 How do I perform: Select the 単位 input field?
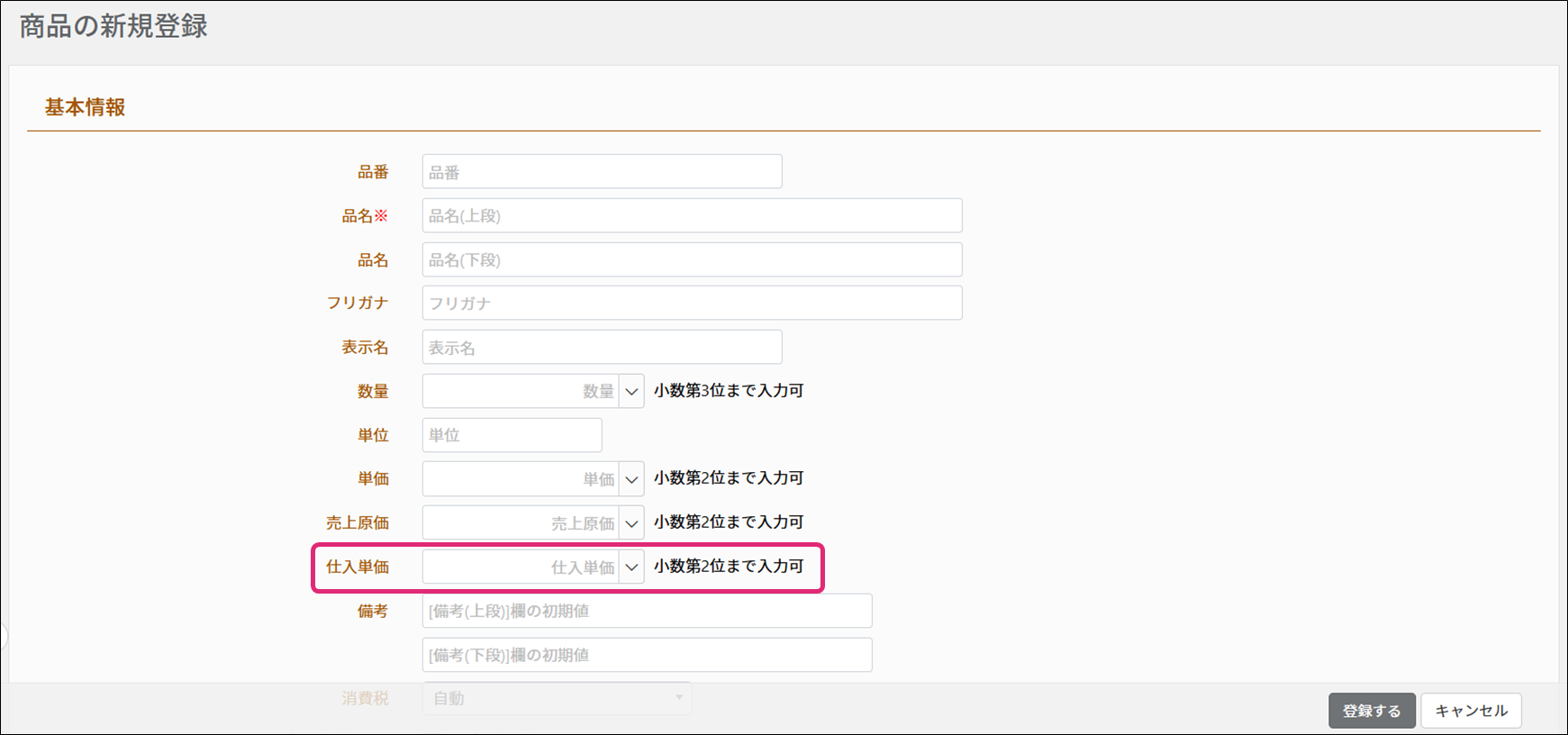pyautogui.click(x=512, y=435)
